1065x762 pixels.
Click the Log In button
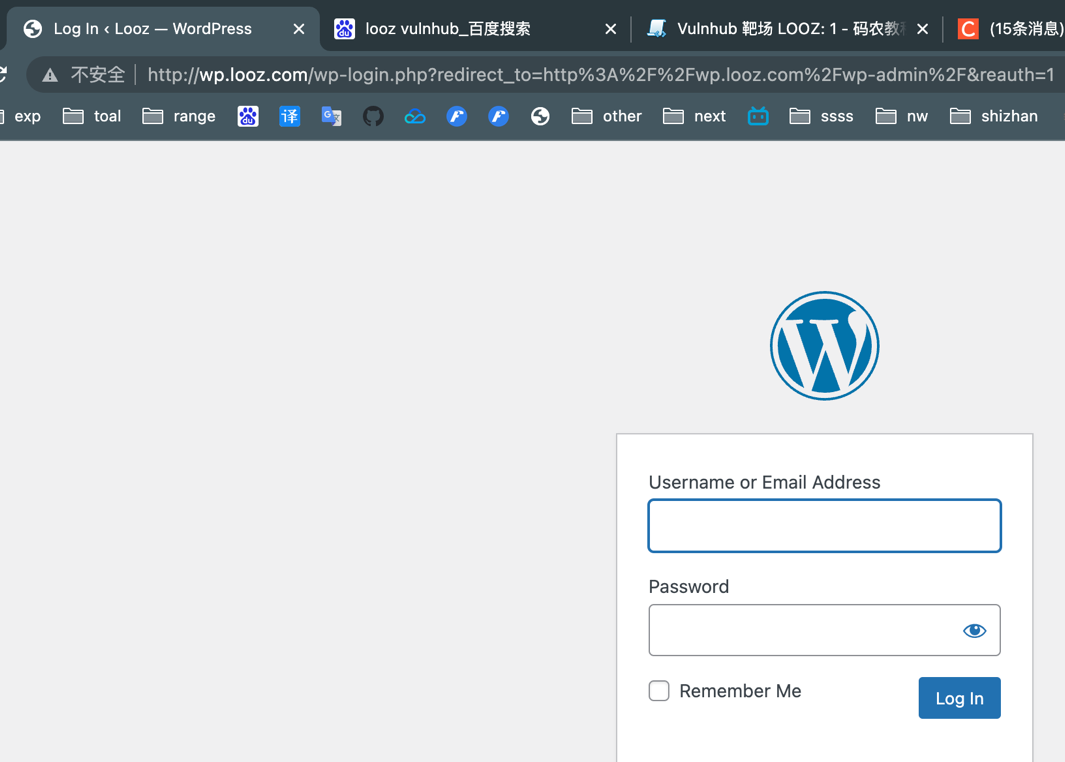(x=959, y=697)
